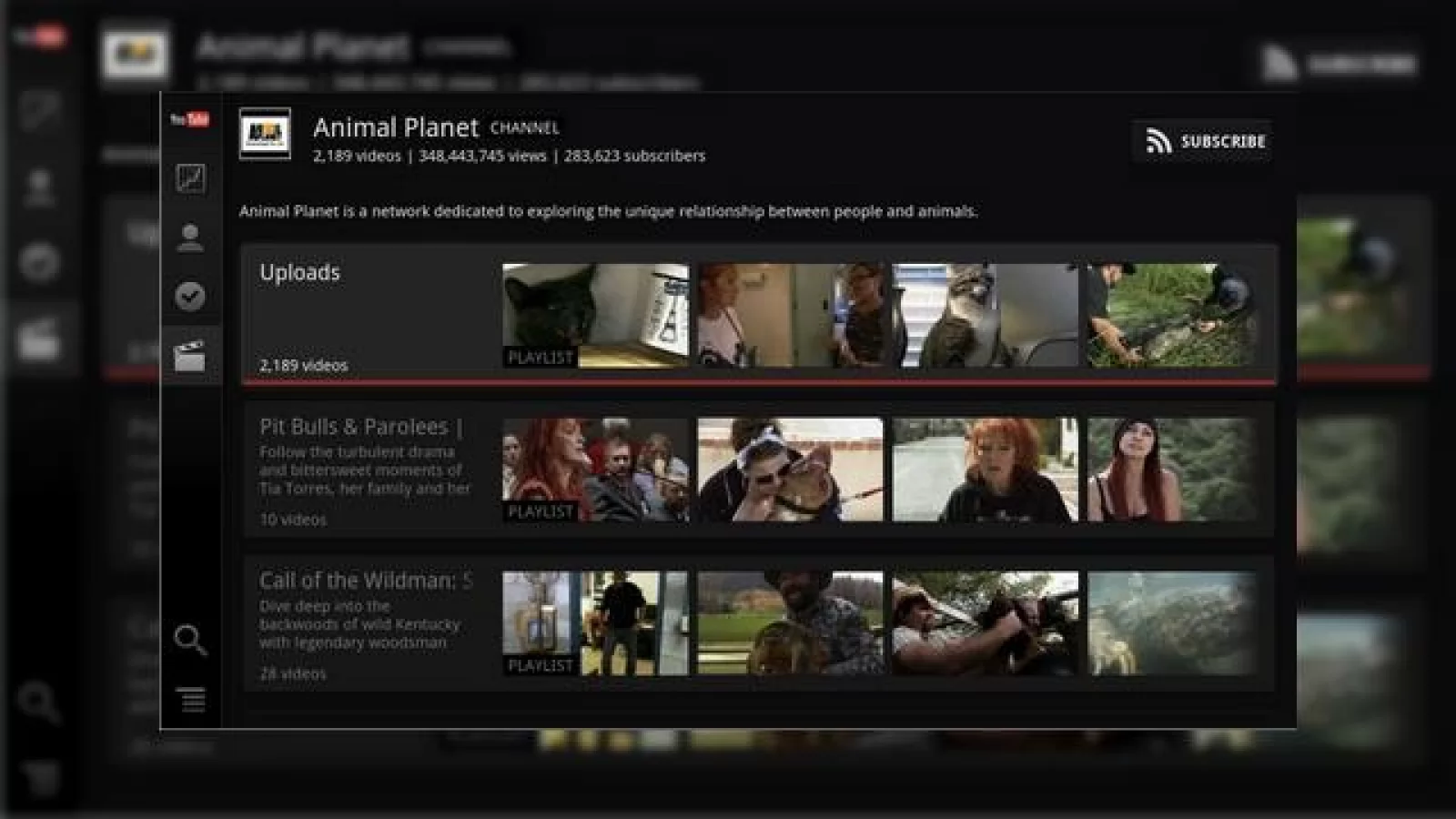Open the Uploads thumbnail of man in grass
The width and height of the screenshot is (1456, 819).
click(1173, 316)
